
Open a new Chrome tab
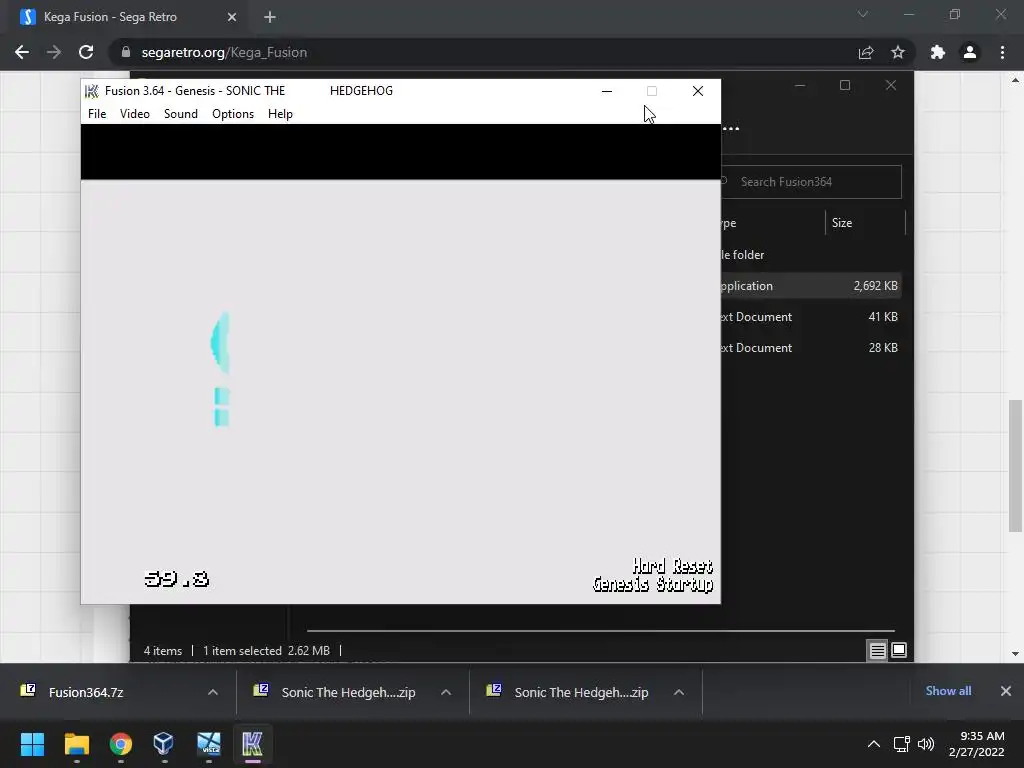pos(270,17)
